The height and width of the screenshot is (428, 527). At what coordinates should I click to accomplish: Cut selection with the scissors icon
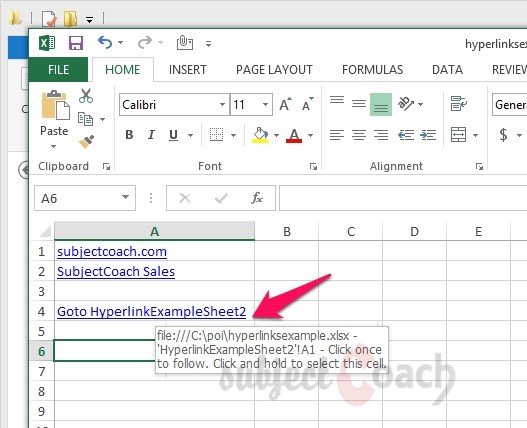point(86,95)
